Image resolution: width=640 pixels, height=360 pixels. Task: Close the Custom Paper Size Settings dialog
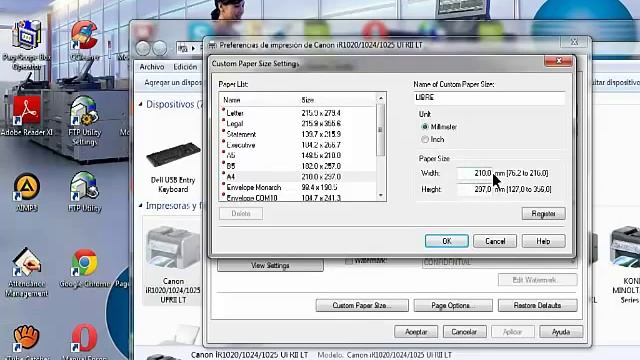pyautogui.click(x=558, y=61)
